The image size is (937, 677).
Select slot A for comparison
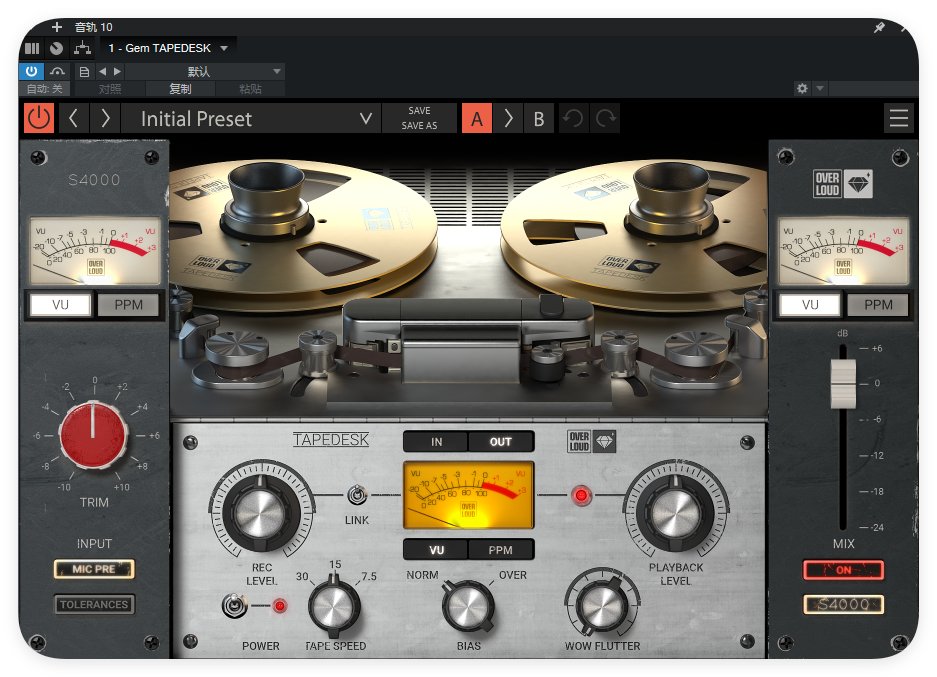(477, 118)
